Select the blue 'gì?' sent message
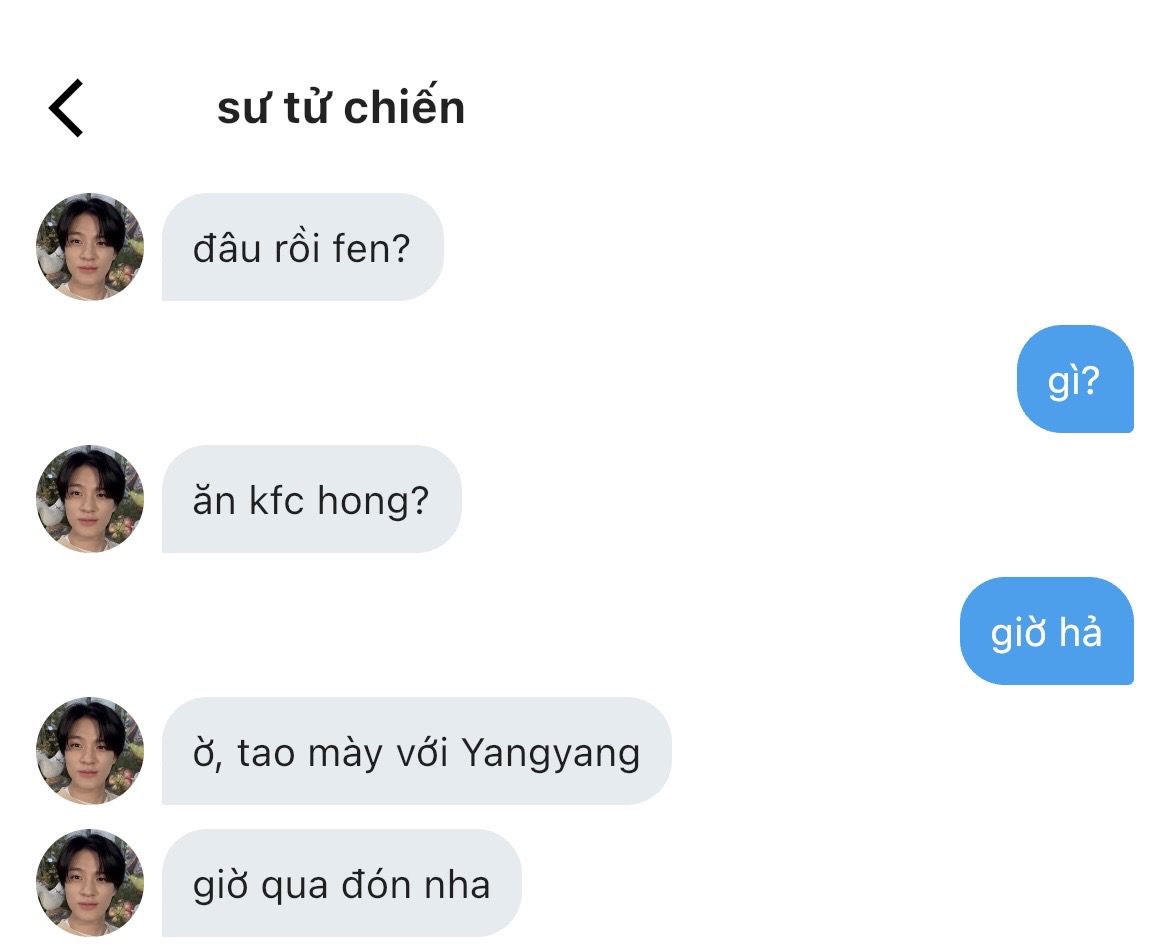The height and width of the screenshot is (950, 1169). coord(1075,379)
